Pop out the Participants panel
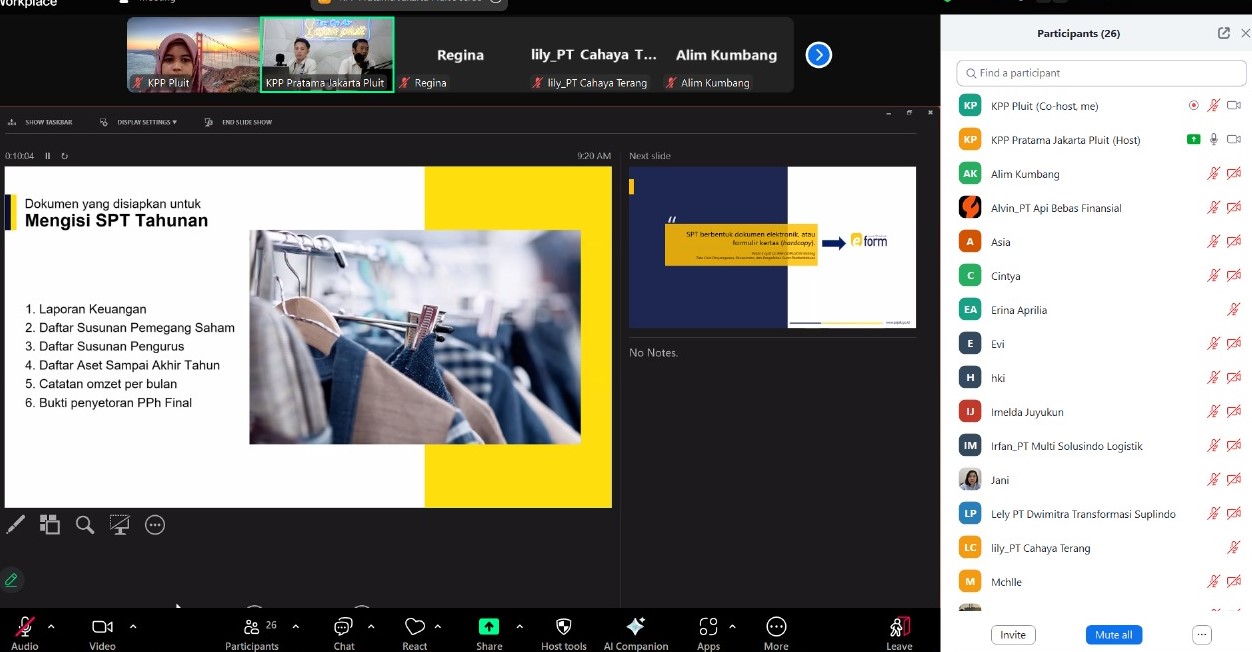 pos(1223,33)
